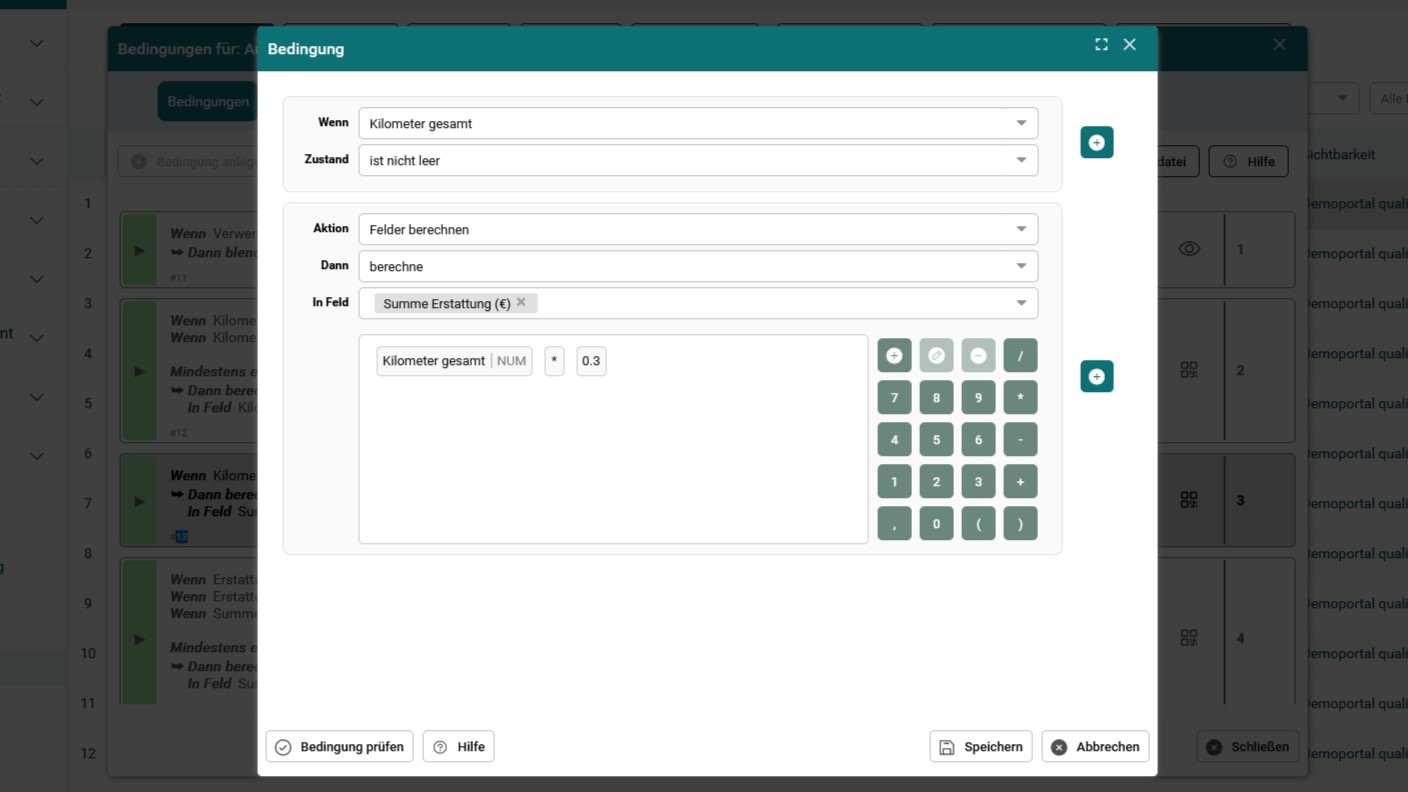
Task: Switch to the Bedingungen tab behind the dialog
Action: 207,101
